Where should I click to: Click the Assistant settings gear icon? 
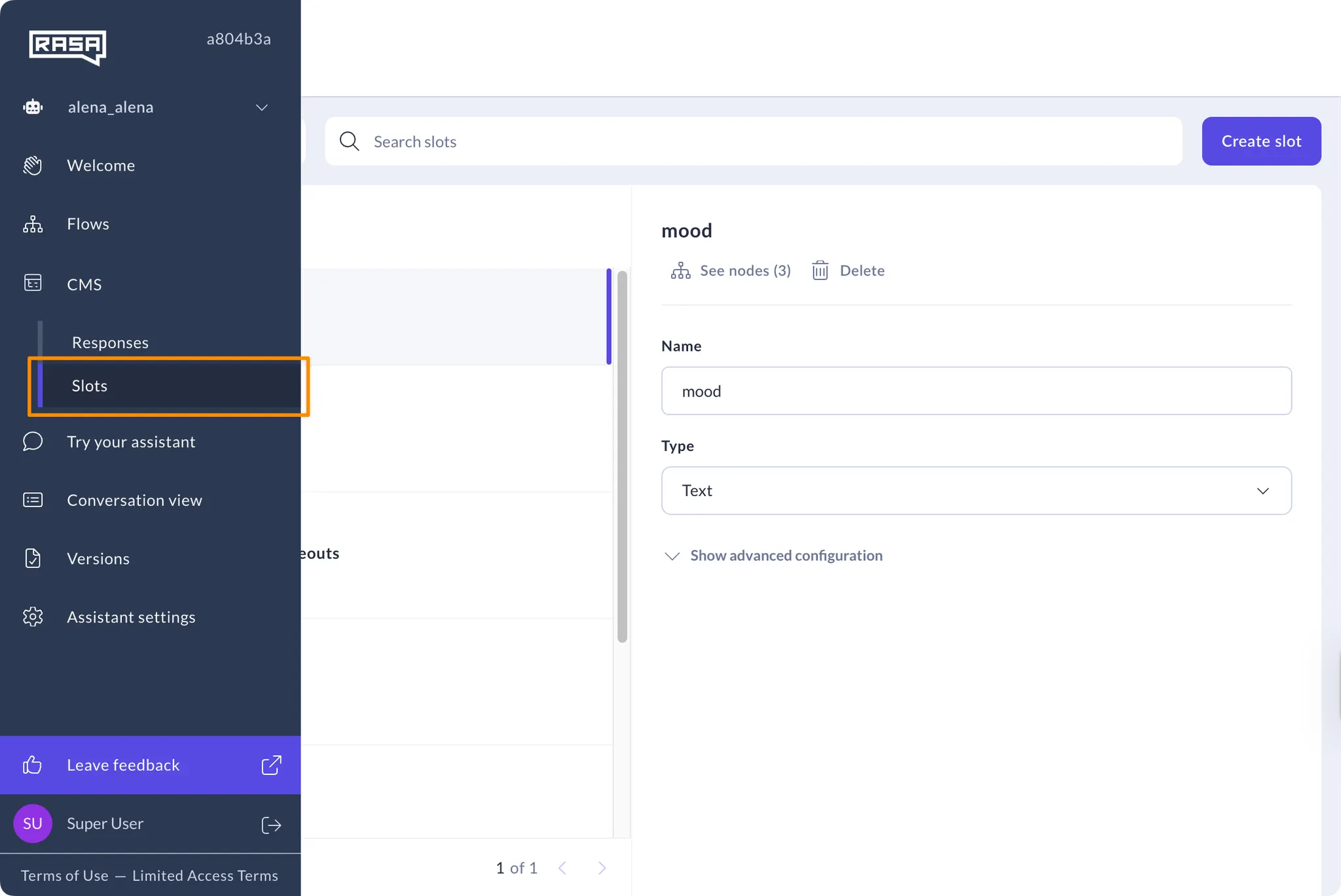[x=33, y=617]
